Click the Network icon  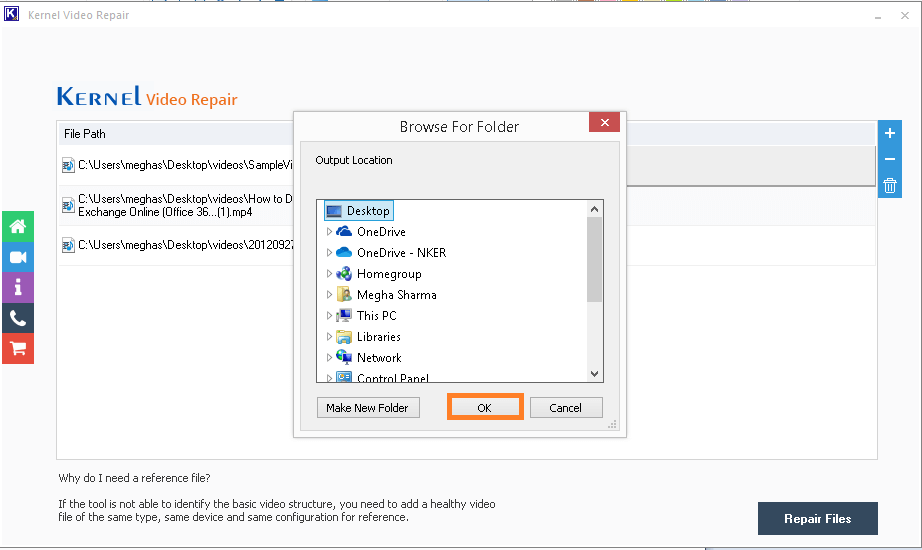point(344,357)
